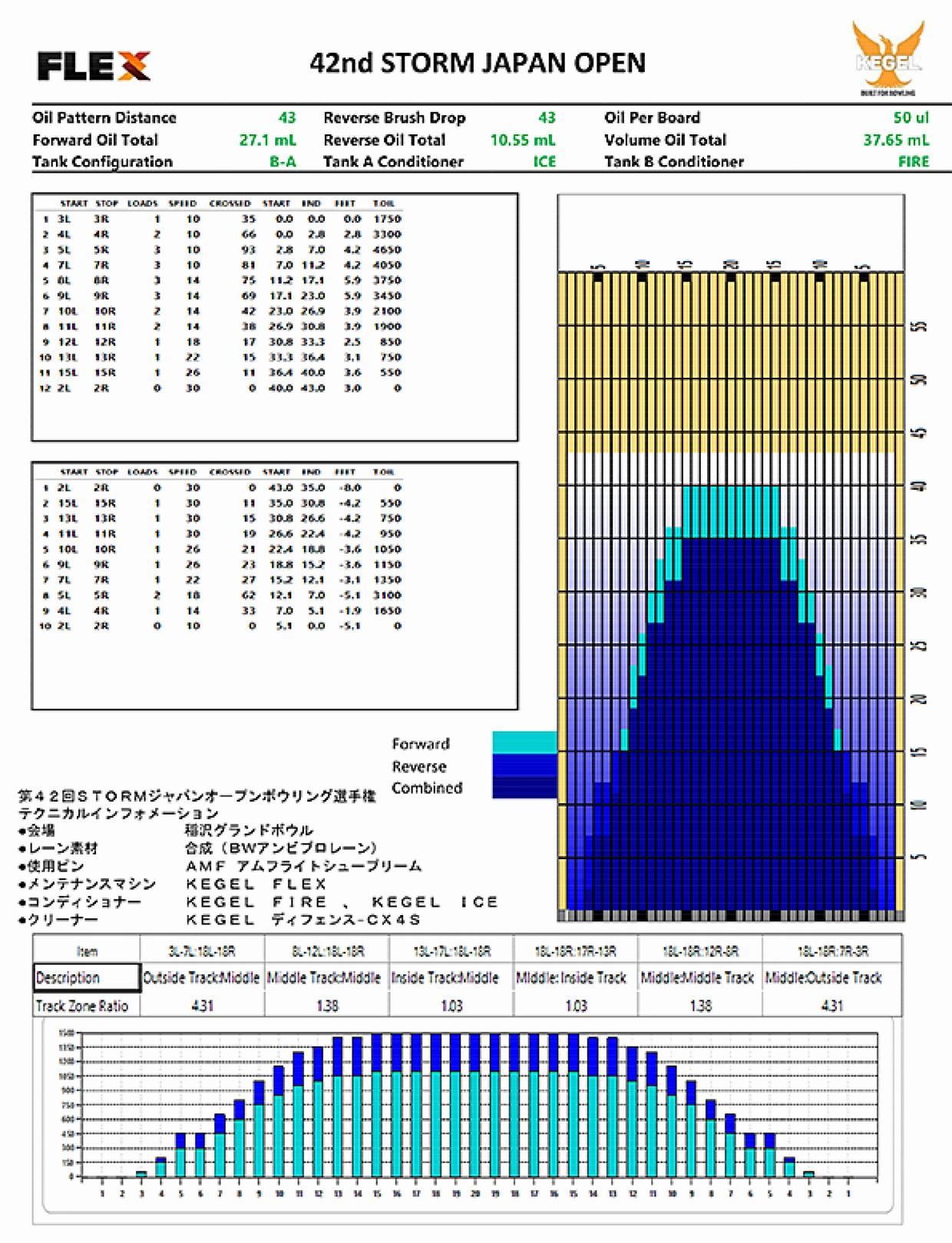Click the cyan Forward legend swatch
952x1243 pixels.
point(524,742)
